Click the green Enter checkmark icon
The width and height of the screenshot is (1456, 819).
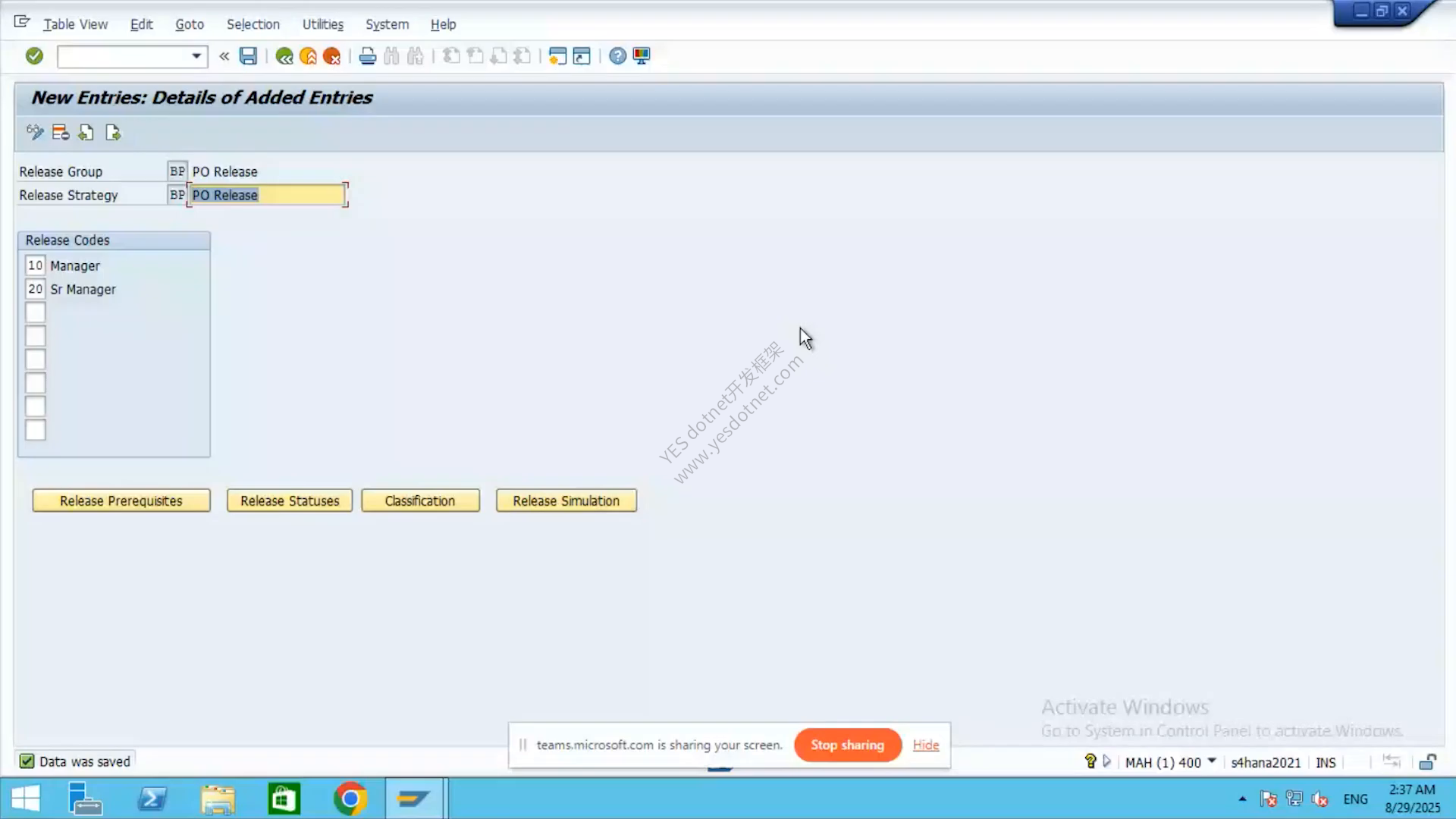tap(34, 56)
